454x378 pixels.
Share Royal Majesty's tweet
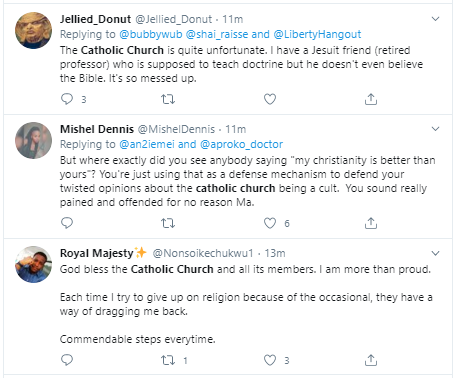pos(371,360)
